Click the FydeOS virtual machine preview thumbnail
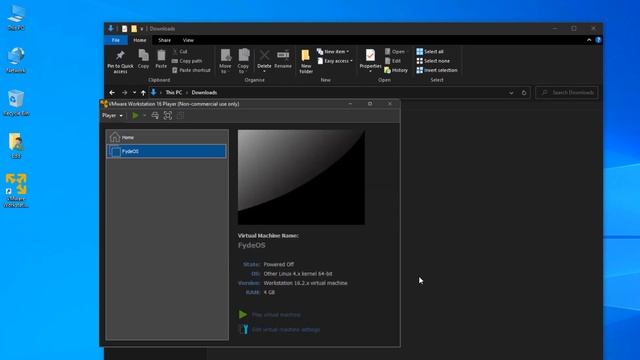 click(301, 177)
